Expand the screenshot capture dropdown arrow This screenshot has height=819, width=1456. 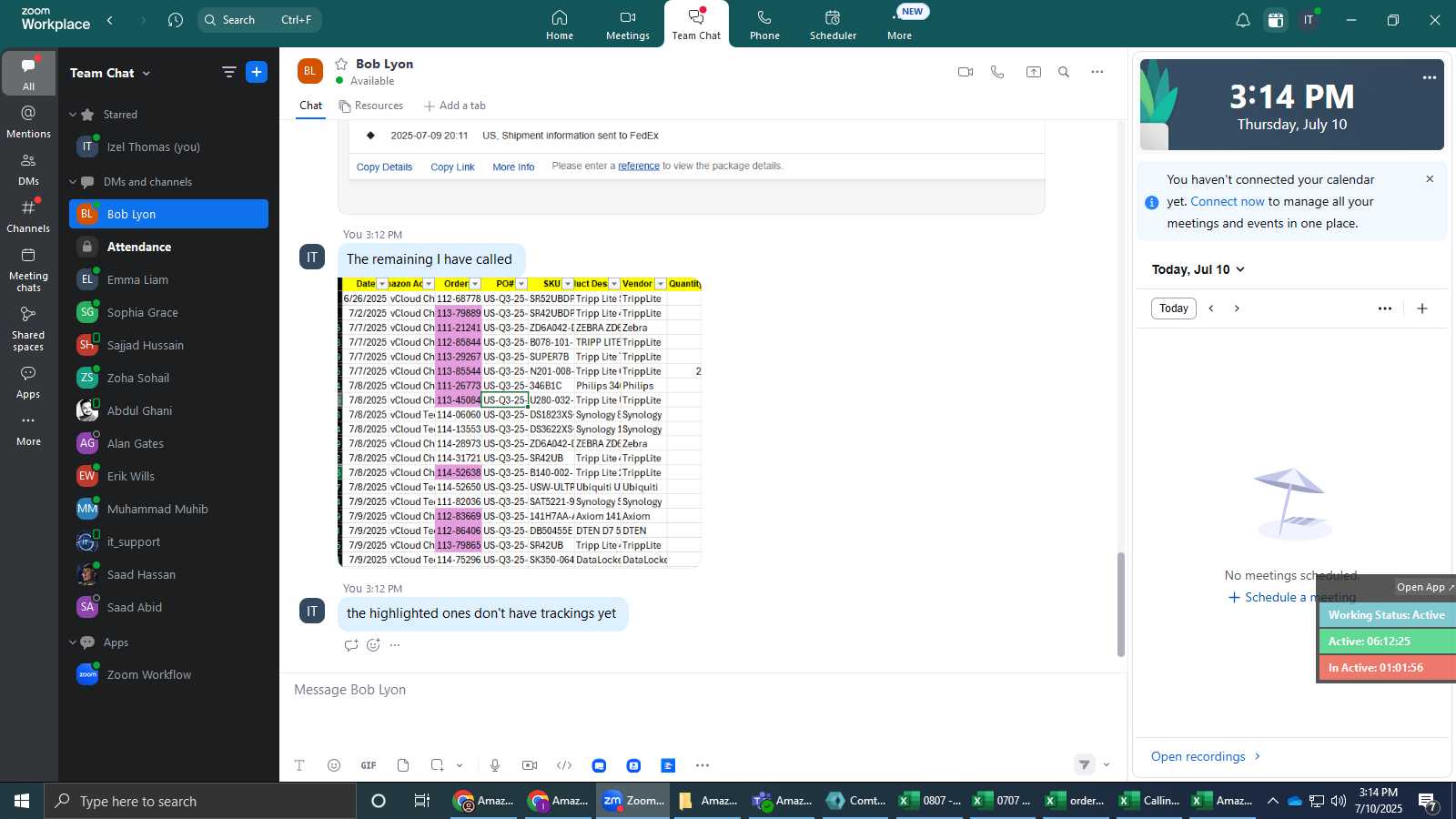[x=460, y=765]
